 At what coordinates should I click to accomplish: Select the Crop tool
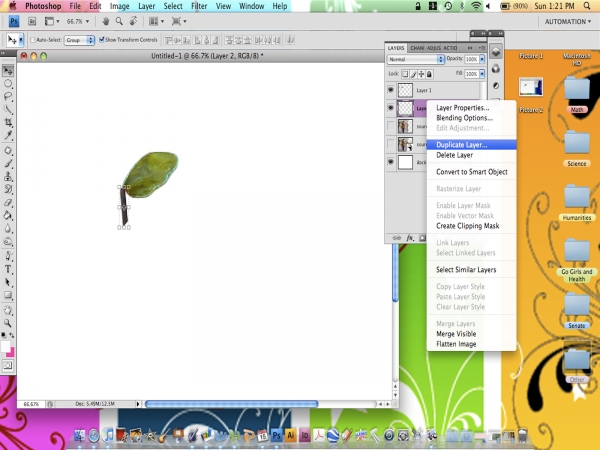tap(8, 122)
